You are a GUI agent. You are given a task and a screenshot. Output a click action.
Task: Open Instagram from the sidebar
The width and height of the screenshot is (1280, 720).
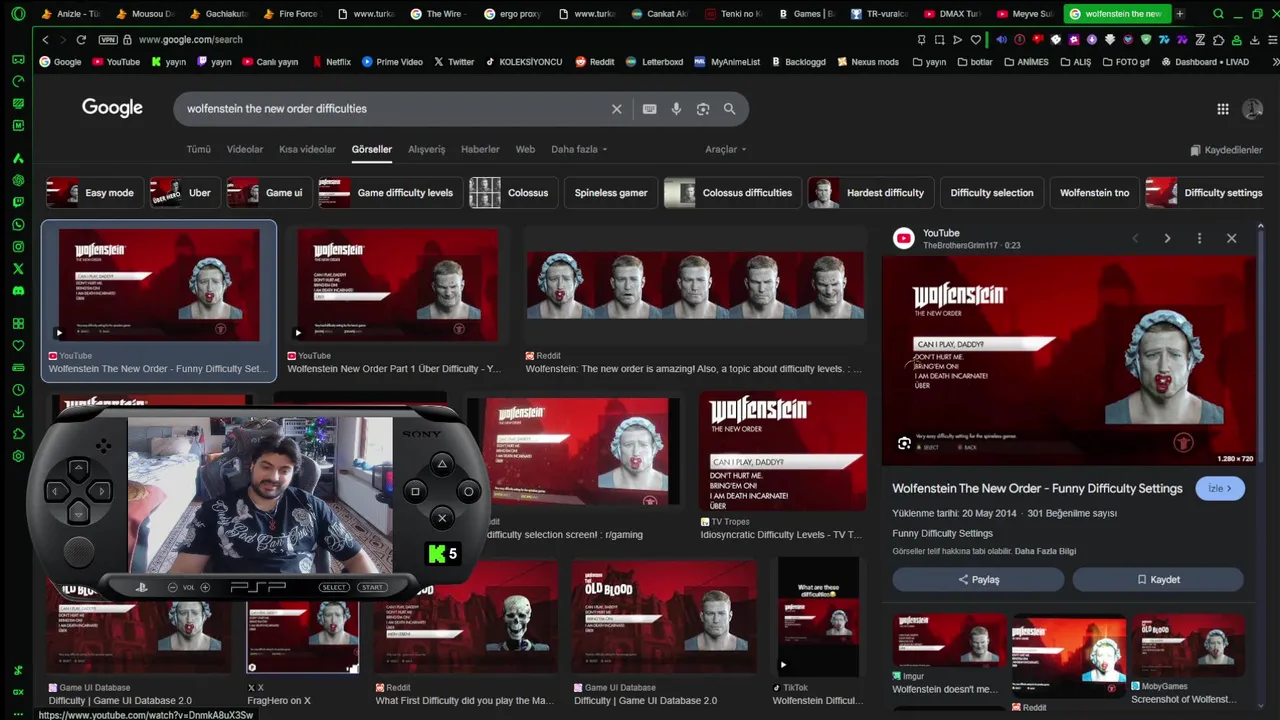tap(18, 246)
